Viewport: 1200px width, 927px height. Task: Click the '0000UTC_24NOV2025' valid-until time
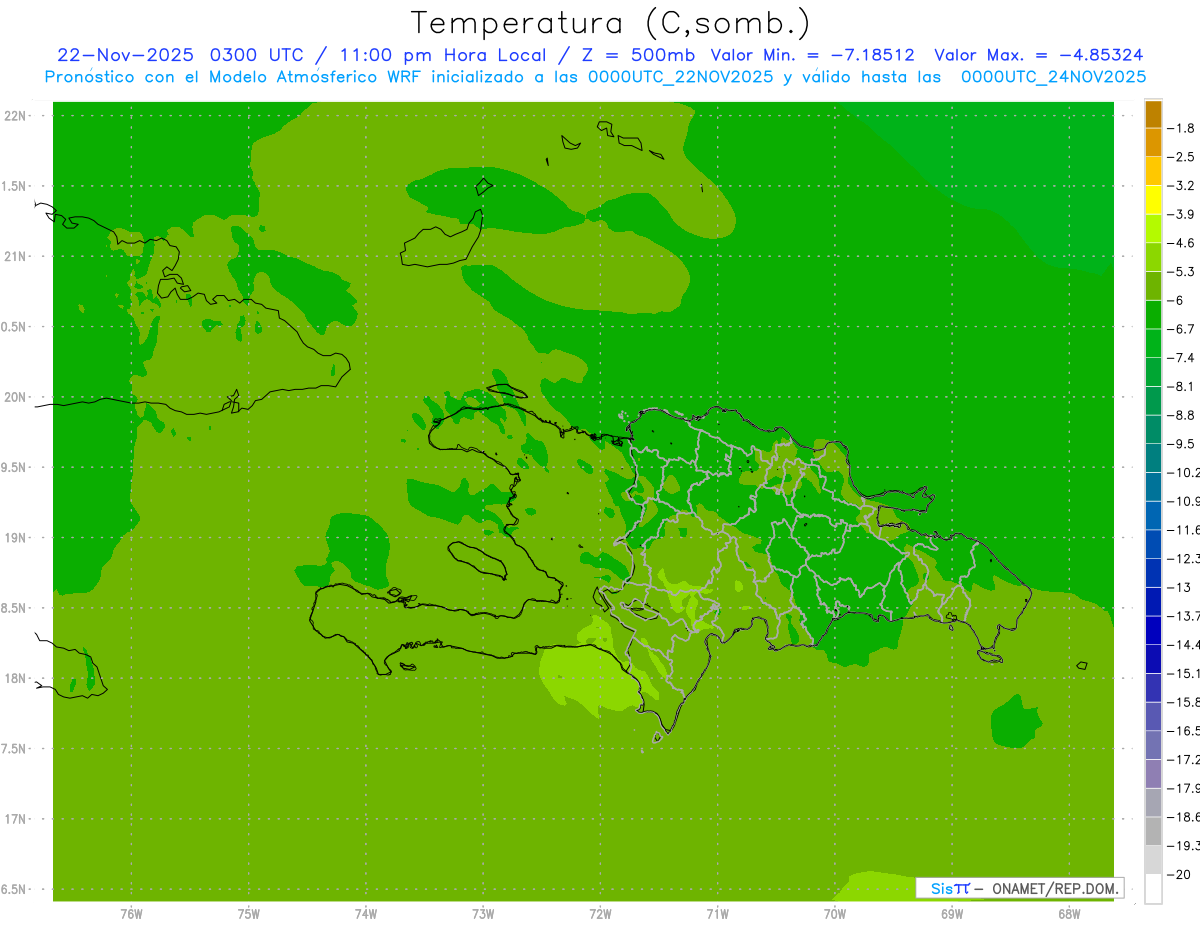pyautogui.click(x=1053, y=77)
